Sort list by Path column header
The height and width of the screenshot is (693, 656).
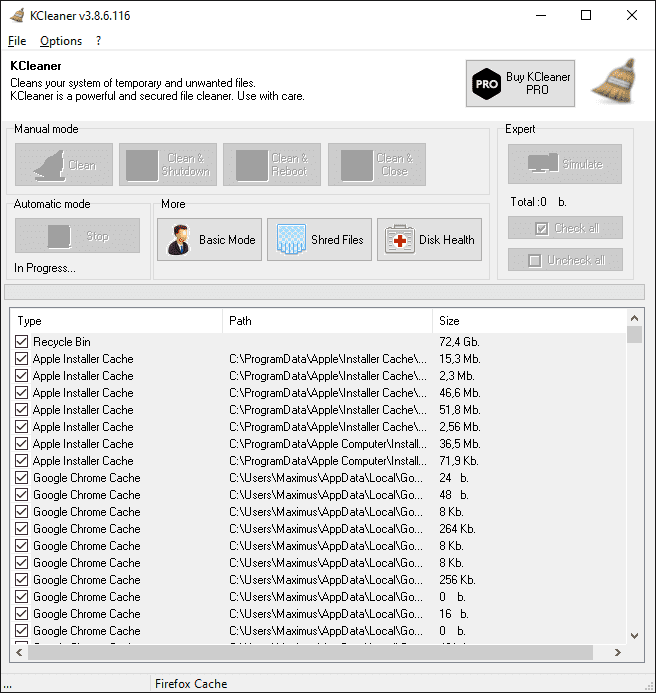click(327, 321)
